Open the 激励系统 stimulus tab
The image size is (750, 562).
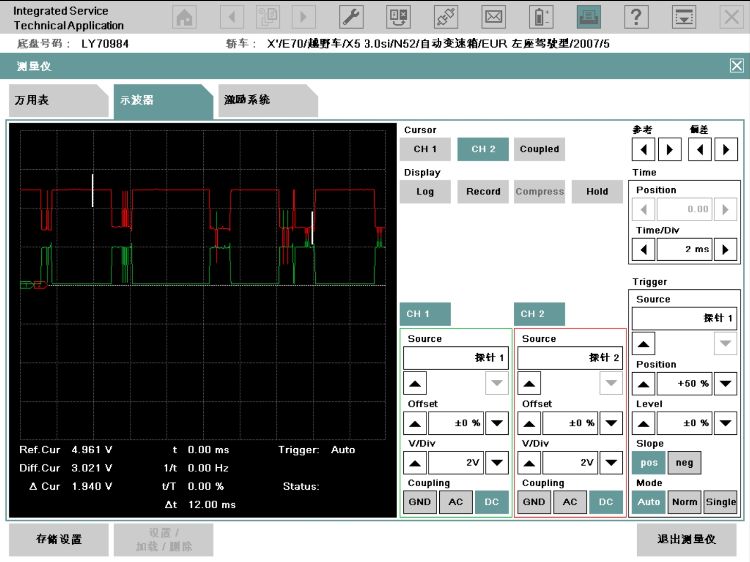click(267, 100)
